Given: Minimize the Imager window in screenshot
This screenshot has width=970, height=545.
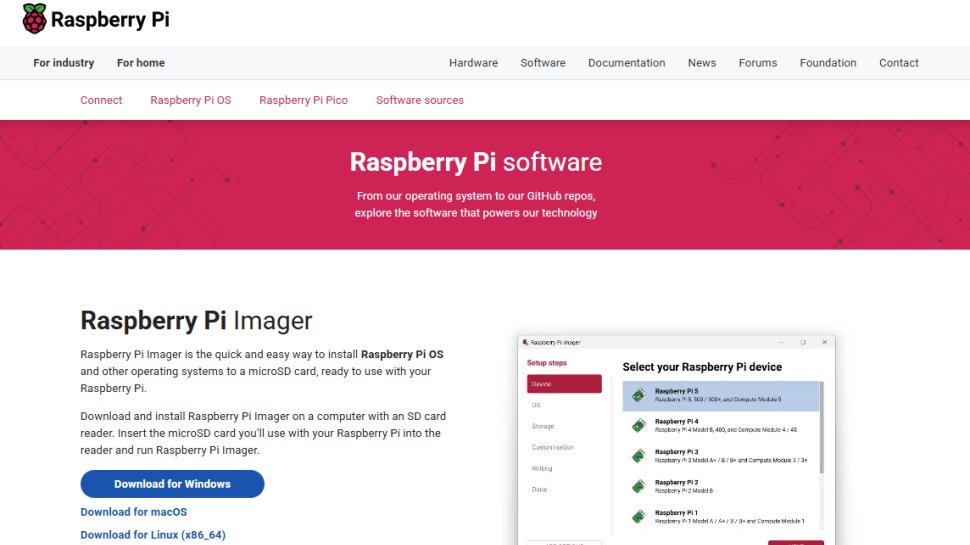Looking at the screenshot, I should 781,342.
